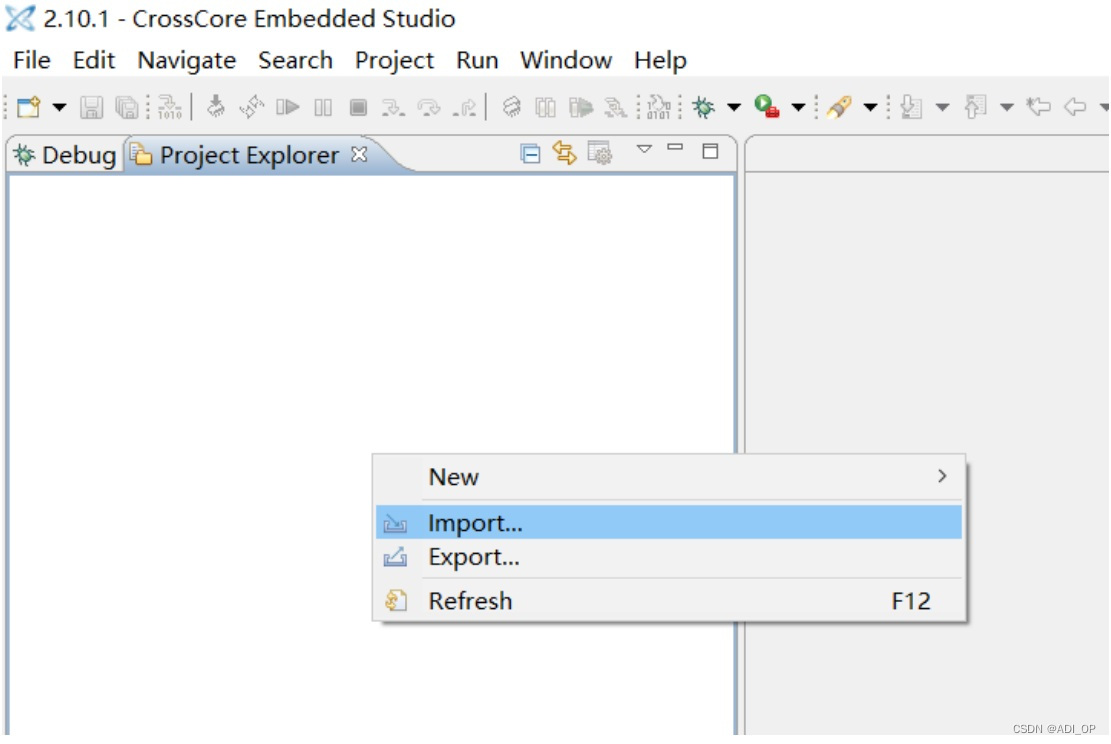Click the Save toolbar icon
The width and height of the screenshot is (1111, 744).
click(91, 107)
